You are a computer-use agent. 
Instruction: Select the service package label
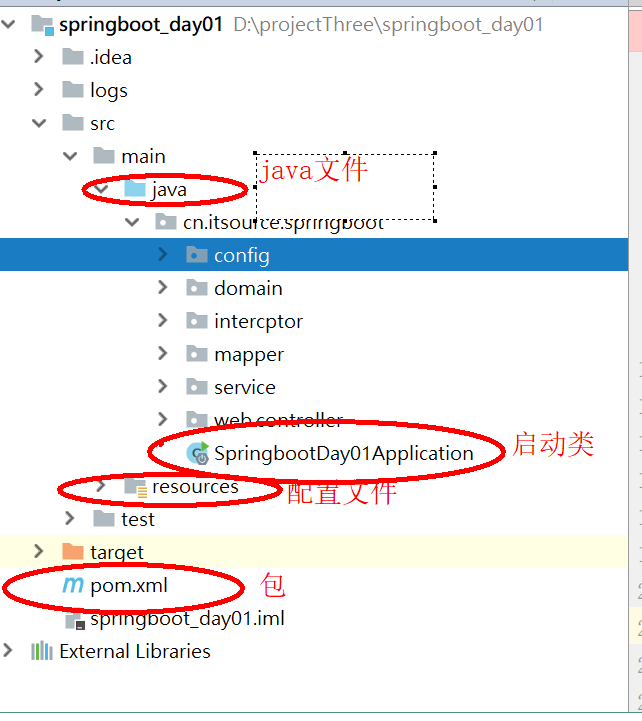click(x=245, y=388)
